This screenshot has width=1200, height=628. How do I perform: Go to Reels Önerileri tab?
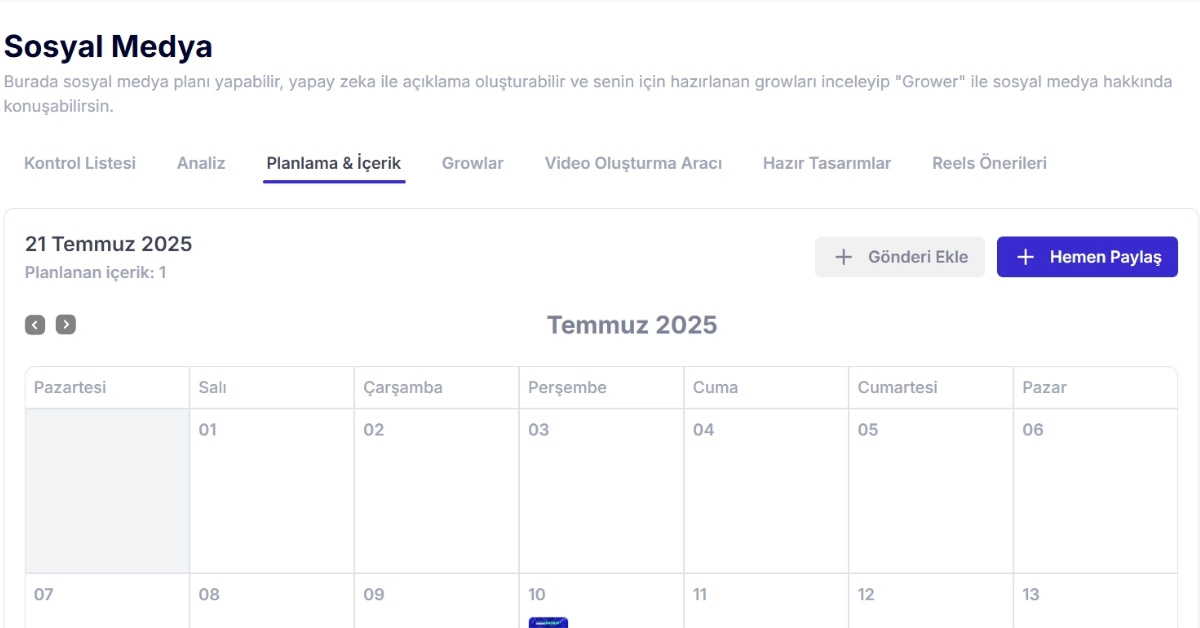point(989,163)
